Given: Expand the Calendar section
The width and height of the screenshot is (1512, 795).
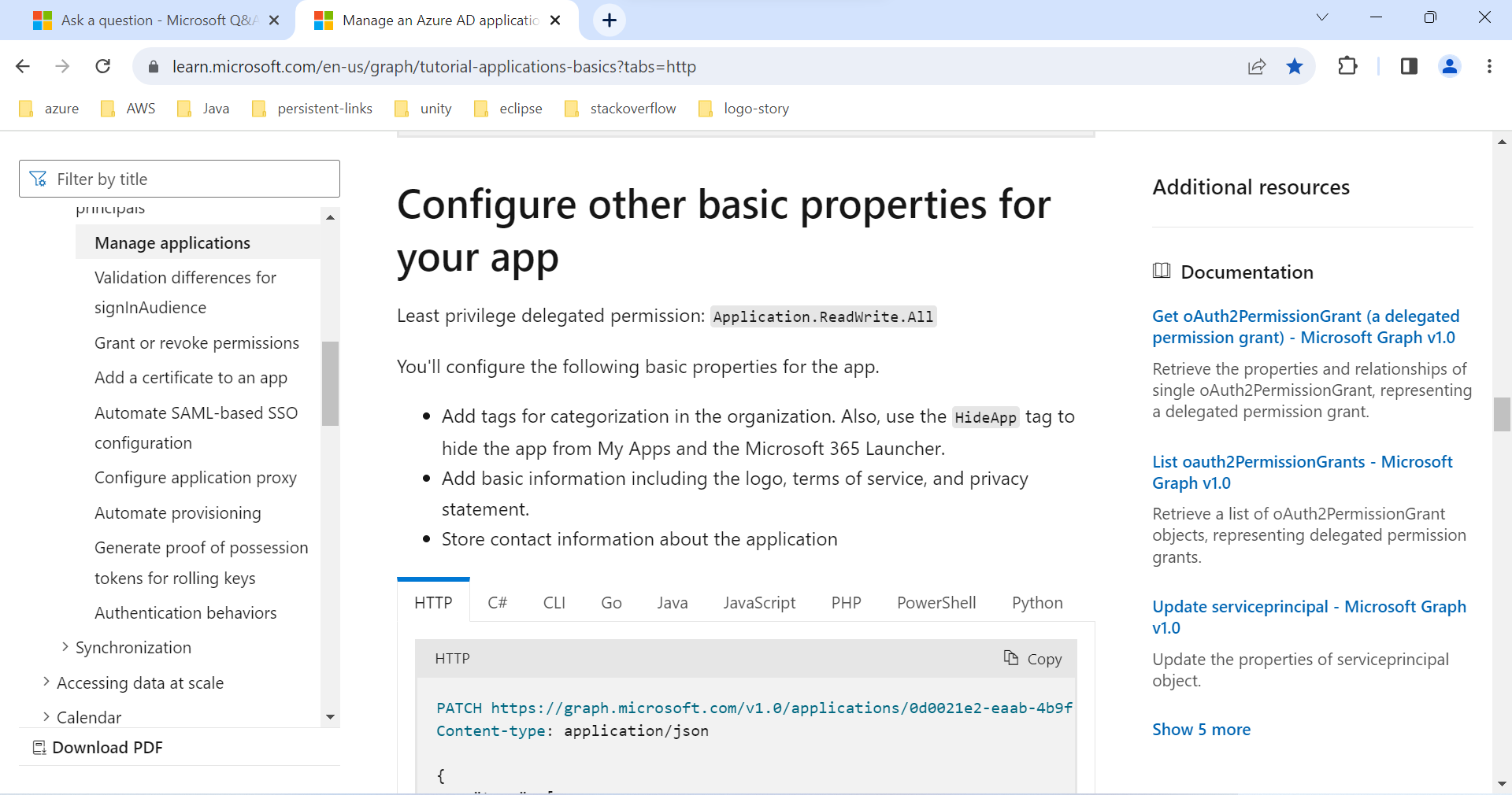Looking at the screenshot, I should 82,718.
